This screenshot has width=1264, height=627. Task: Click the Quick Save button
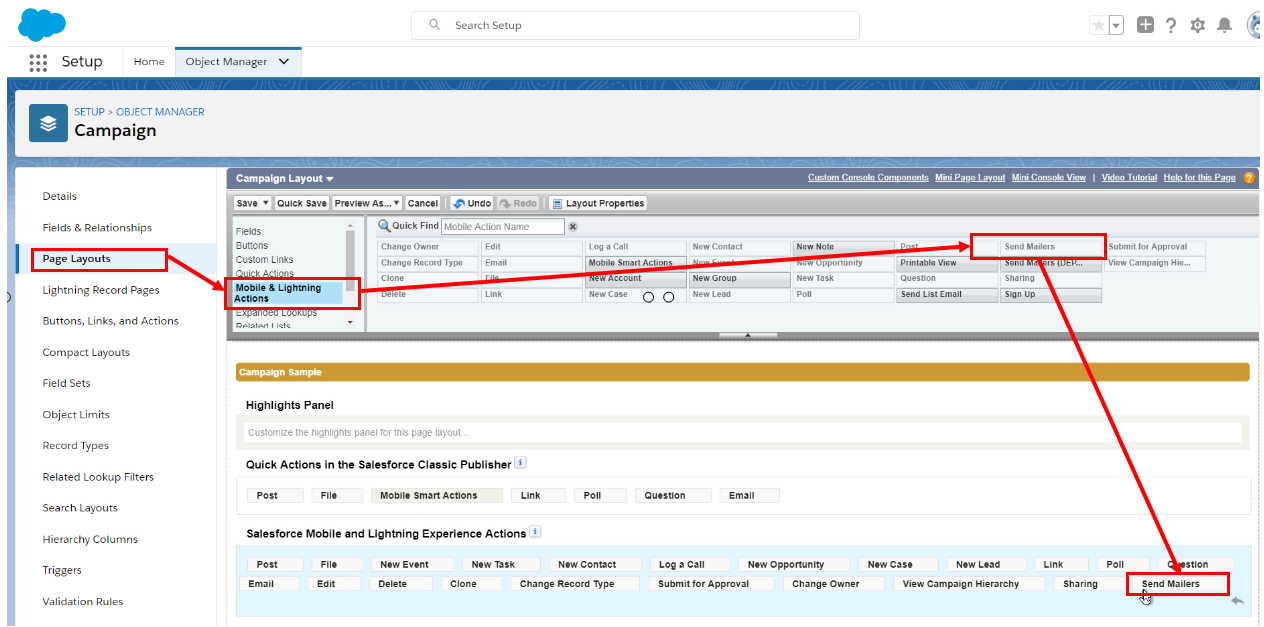303,203
